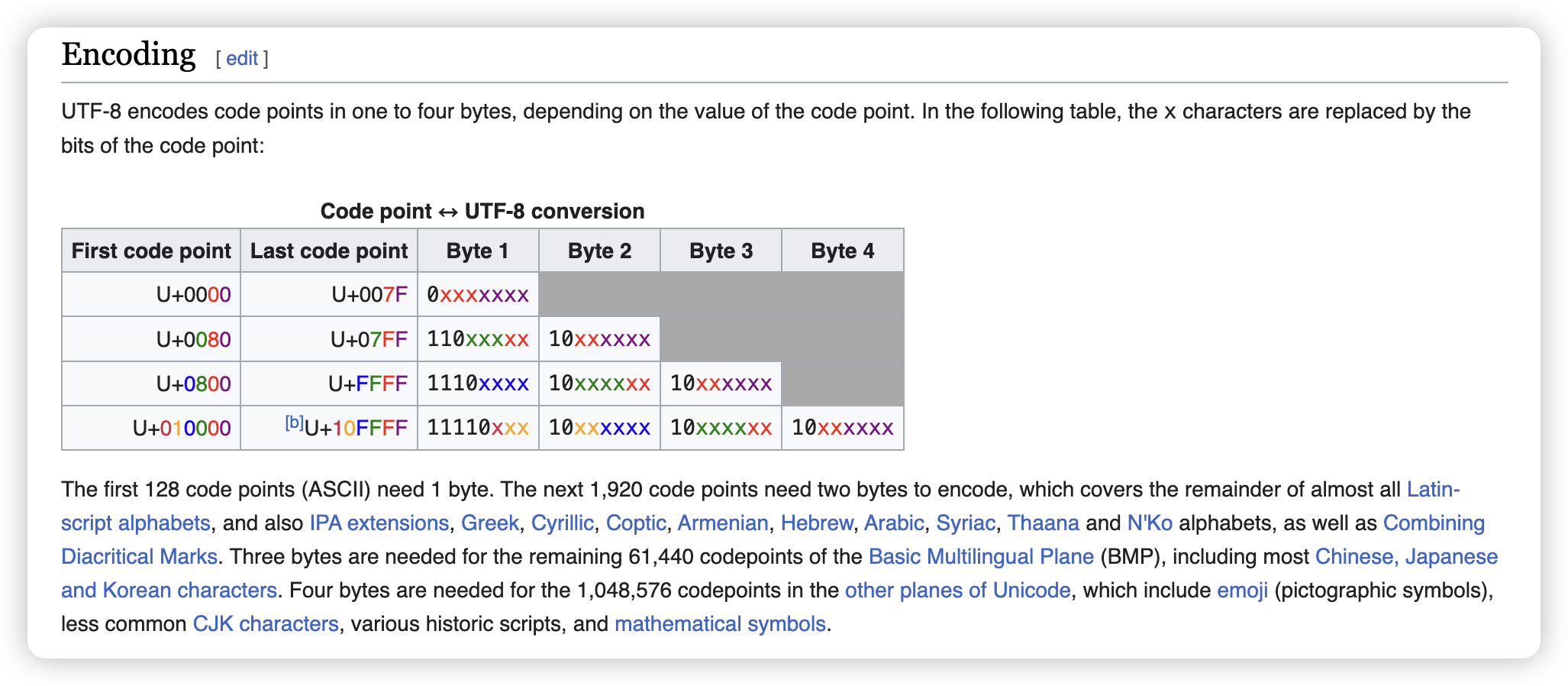The height and width of the screenshot is (686, 1568).
Task: Follow the N'Ko link
Action: tap(1150, 523)
